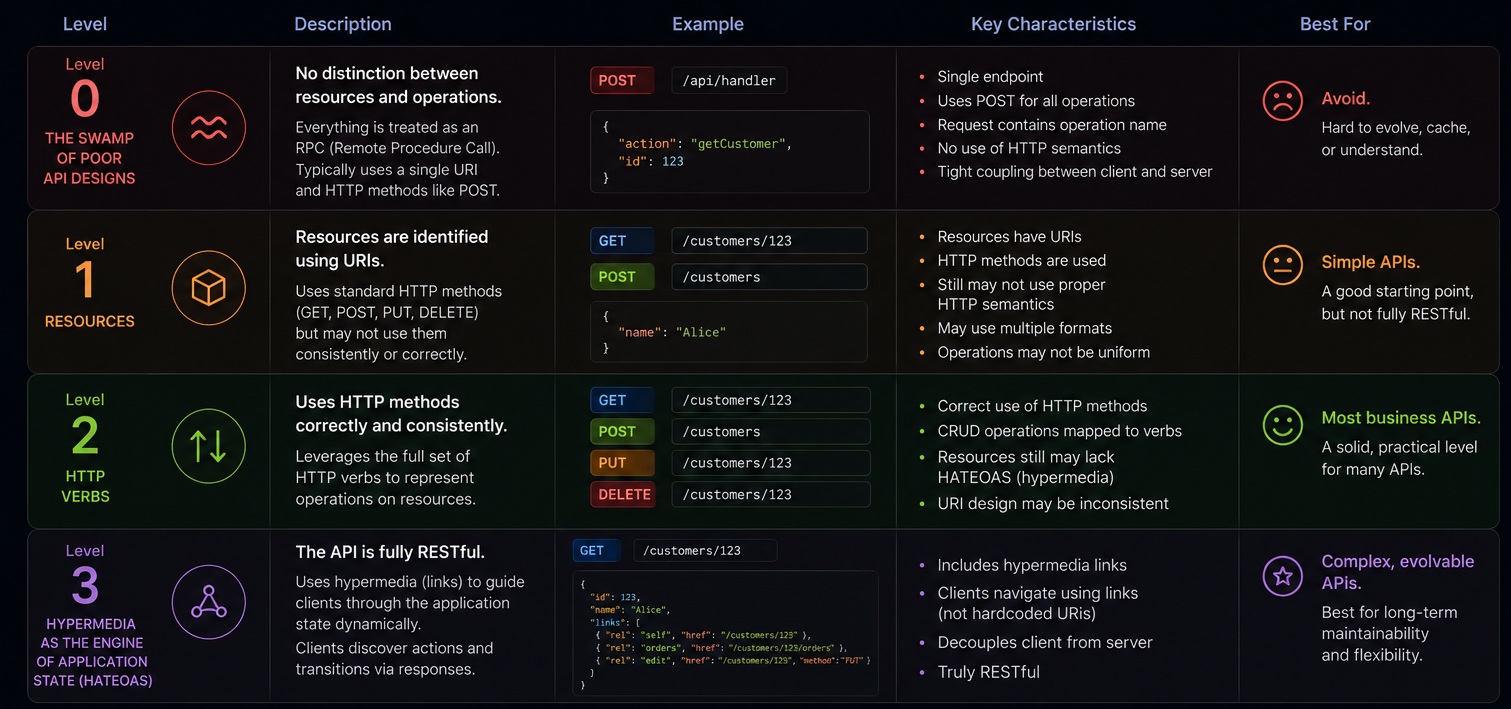Click the Level 3 links JSON response block
The image size is (1511, 709).
pyautogui.click(x=726, y=633)
